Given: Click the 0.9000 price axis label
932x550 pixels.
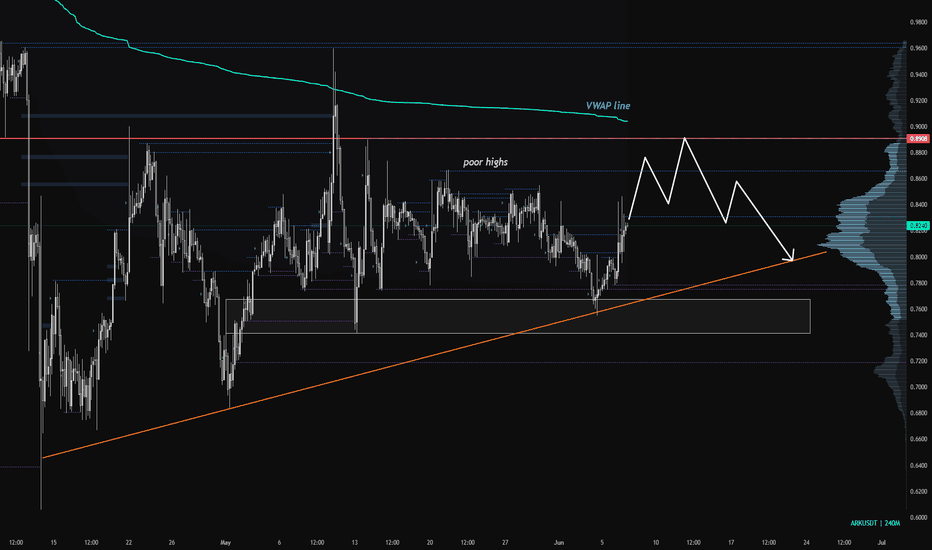Looking at the screenshot, I should pos(918,127).
